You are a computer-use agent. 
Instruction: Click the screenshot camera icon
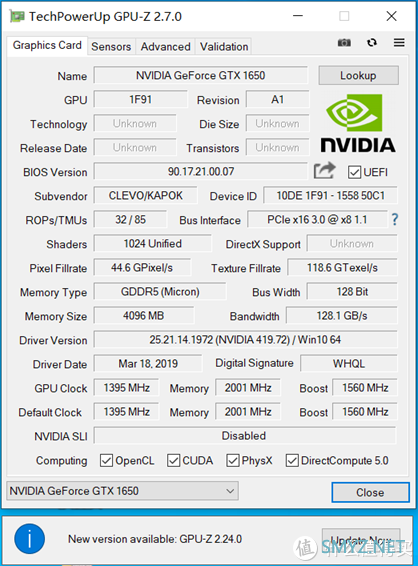click(x=344, y=43)
